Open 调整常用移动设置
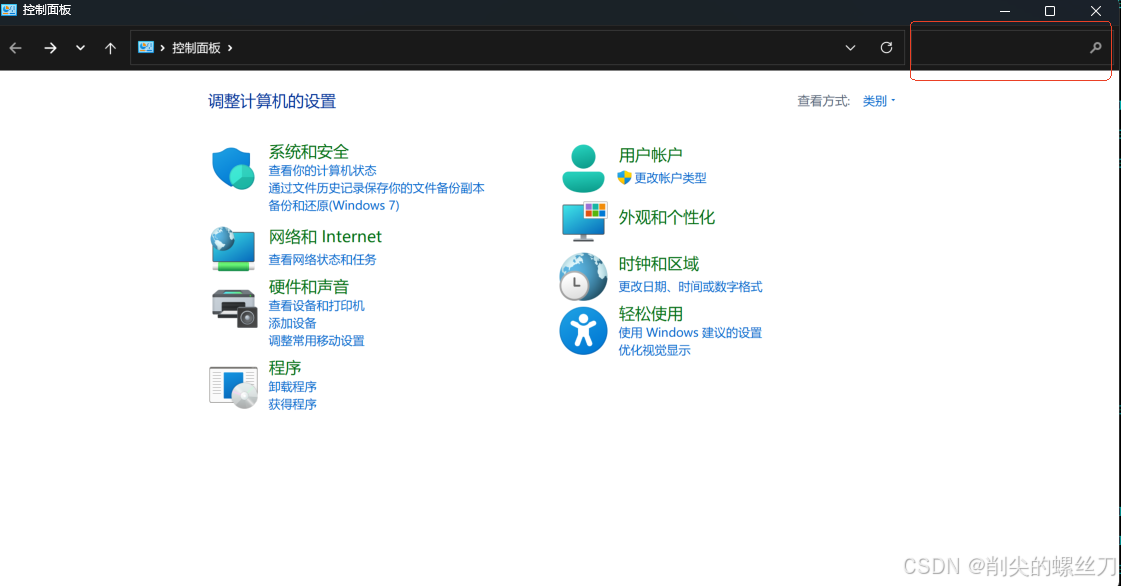 click(317, 341)
